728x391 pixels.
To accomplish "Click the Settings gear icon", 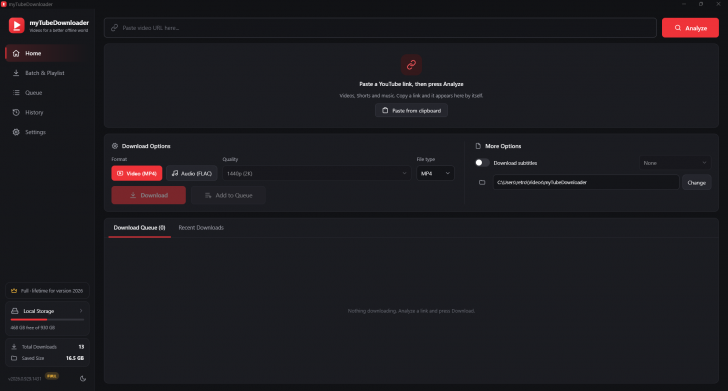I will pos(16,132).
